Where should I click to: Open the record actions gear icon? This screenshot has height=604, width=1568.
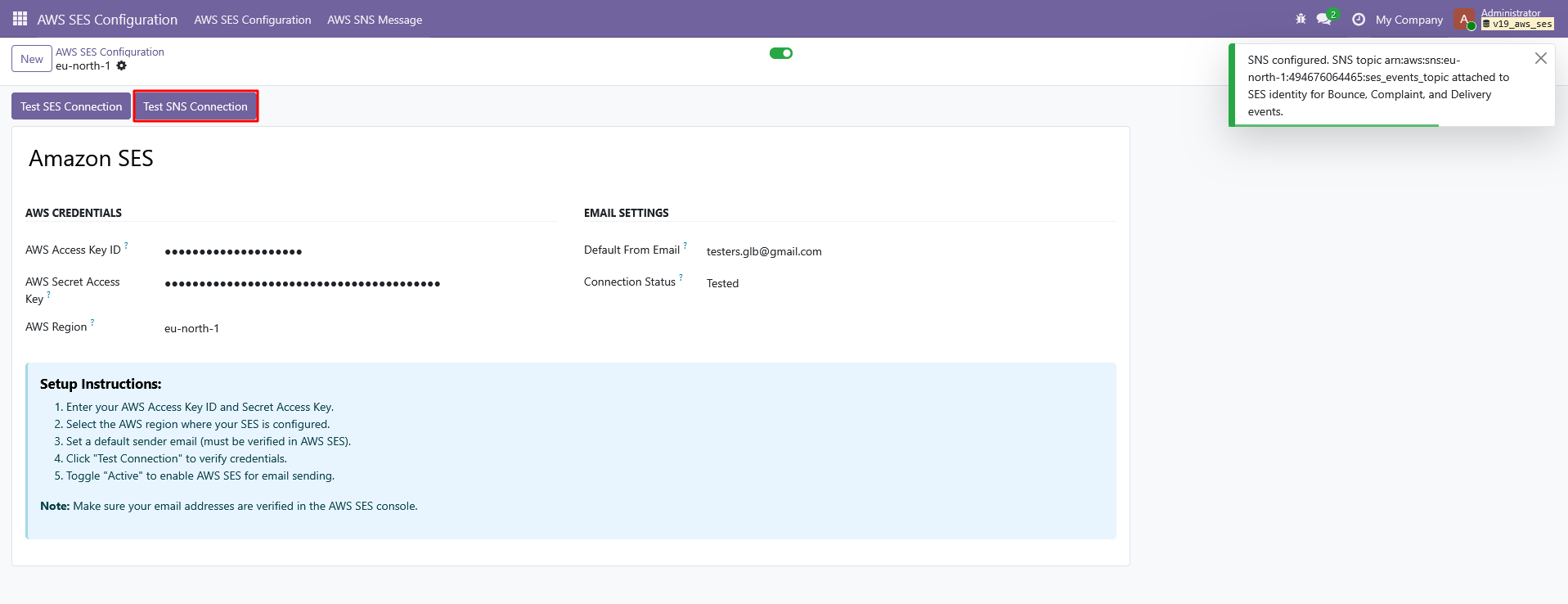pyautogui.click(x=122, y=66)
